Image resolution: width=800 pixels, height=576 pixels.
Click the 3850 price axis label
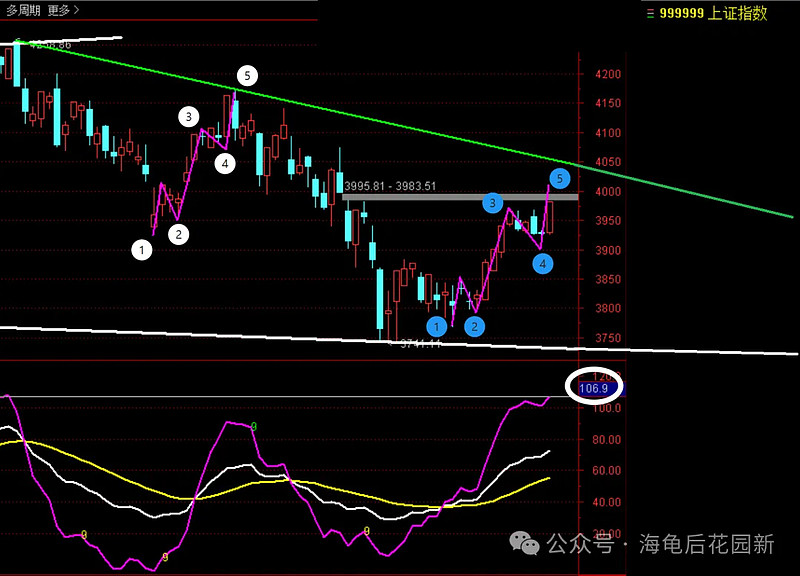(608, 280)
